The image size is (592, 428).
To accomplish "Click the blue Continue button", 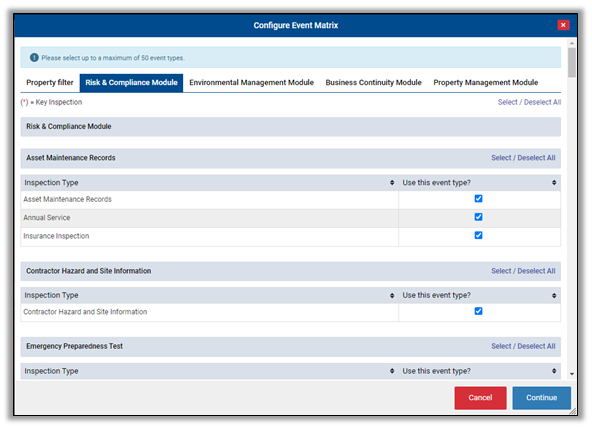I will click(x=541, y=398).
